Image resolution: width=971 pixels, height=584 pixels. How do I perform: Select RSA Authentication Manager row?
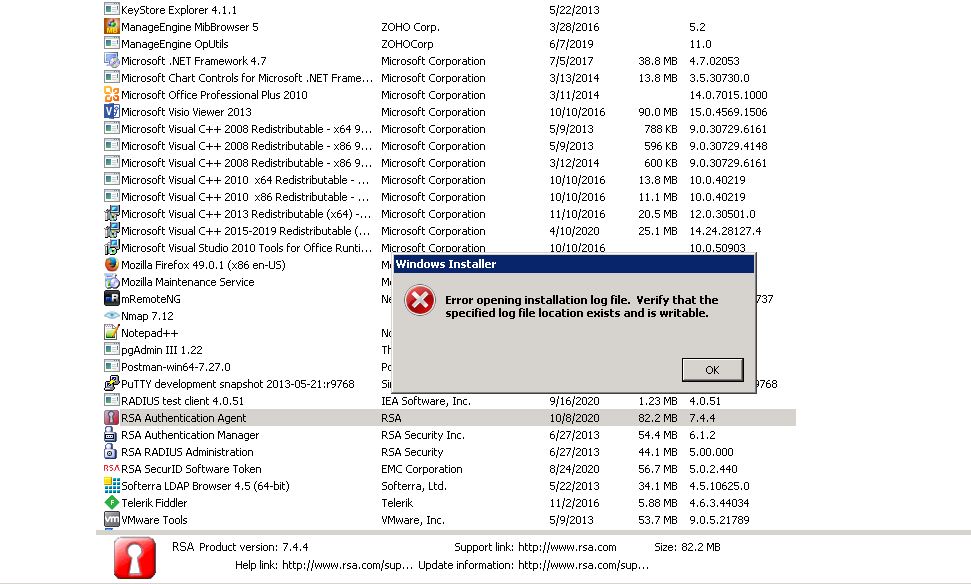(190, 435)
